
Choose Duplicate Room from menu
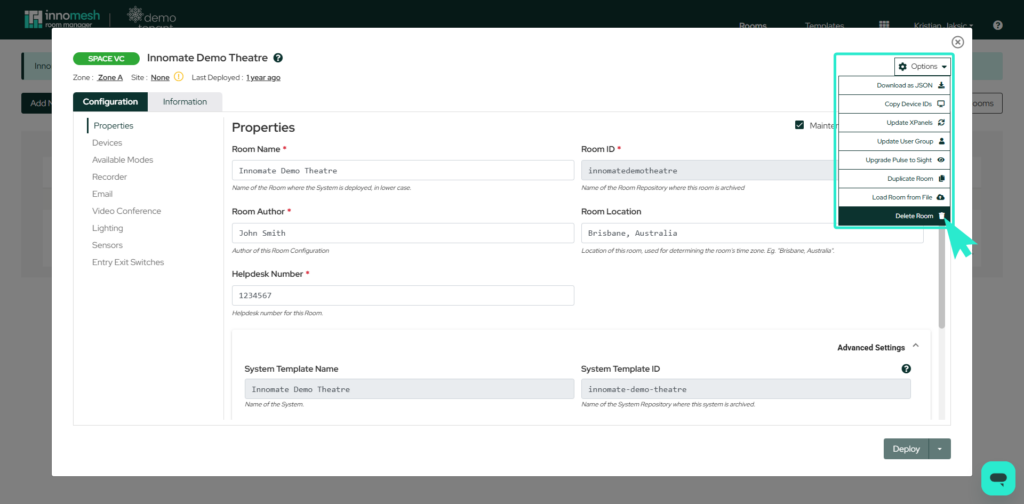click(894, 178)
